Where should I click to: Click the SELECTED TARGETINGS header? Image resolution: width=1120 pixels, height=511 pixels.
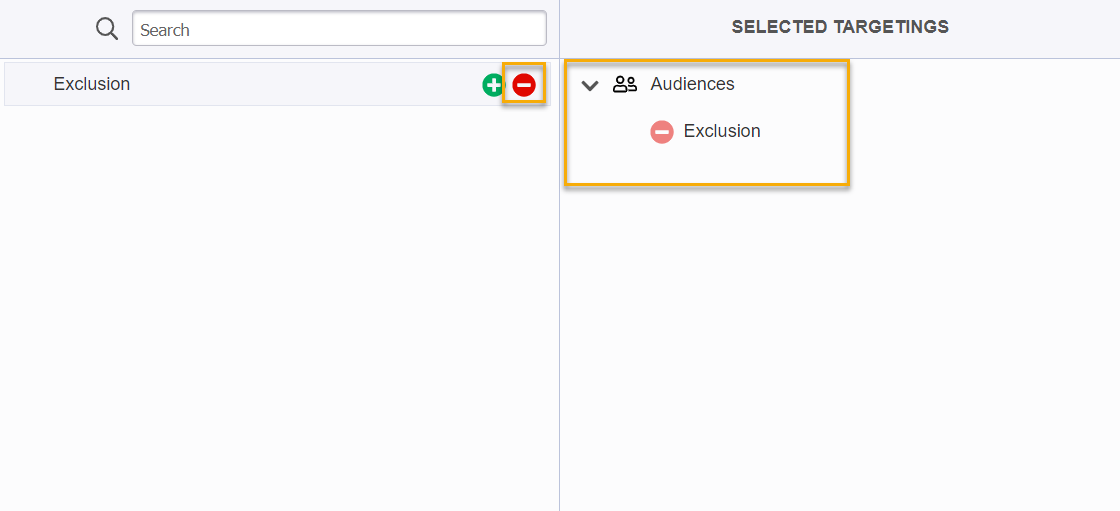tap(840, 28)
